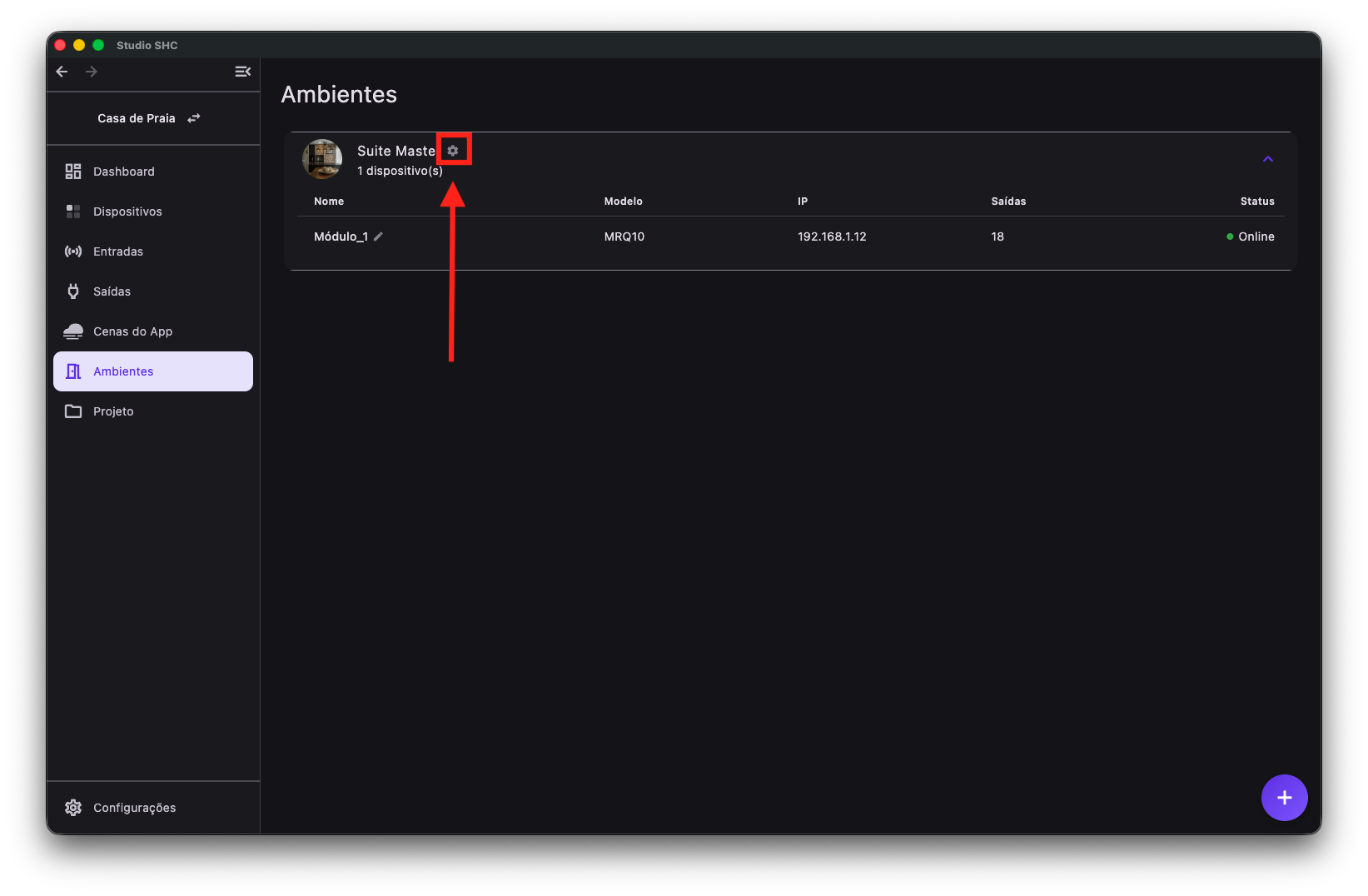Click the Dashboard grid icon
Viewport: 1368px width, 896px height.
click(73, 172)
